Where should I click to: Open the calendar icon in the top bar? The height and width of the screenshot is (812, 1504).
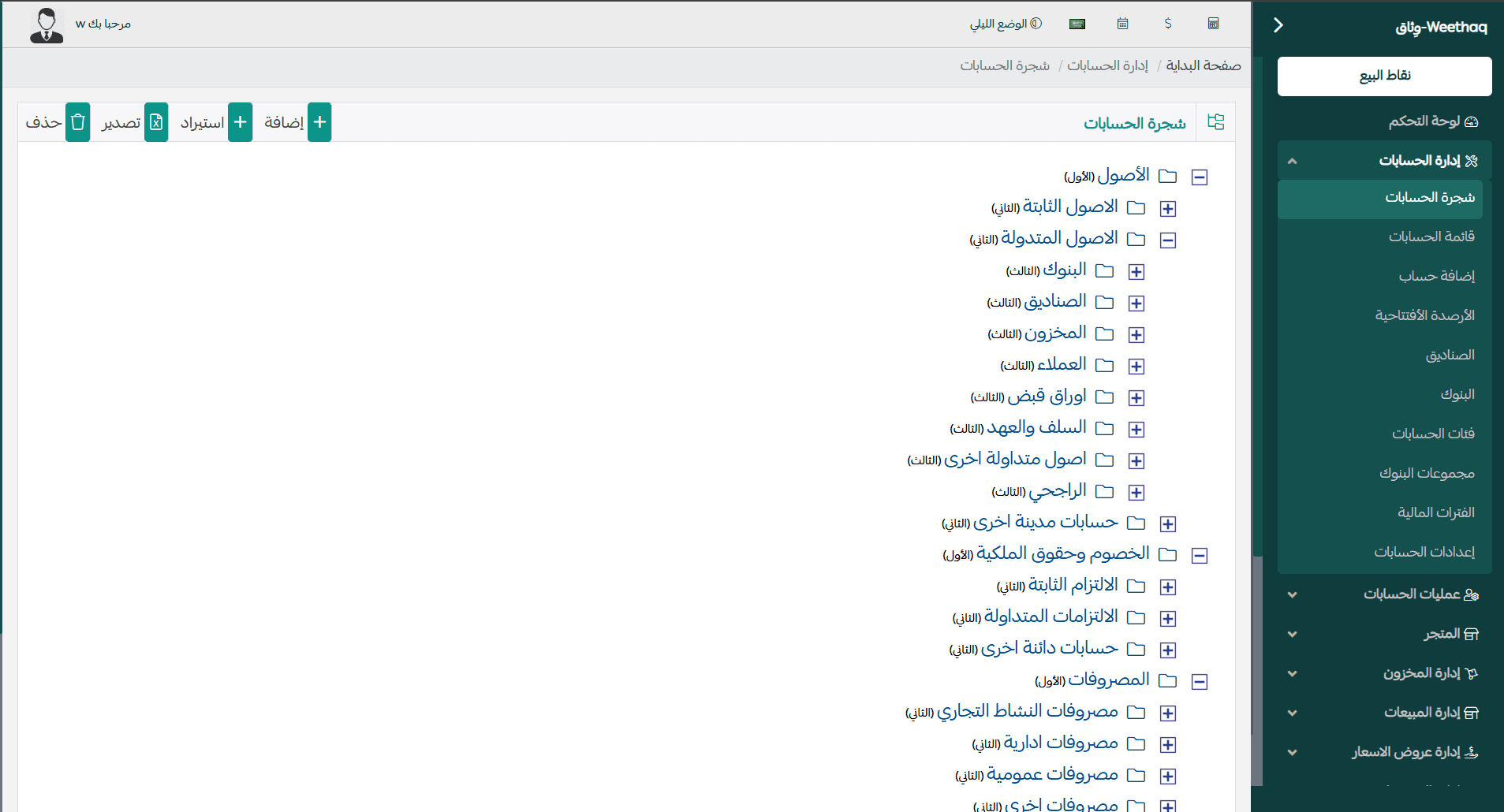coord(1123,24)
